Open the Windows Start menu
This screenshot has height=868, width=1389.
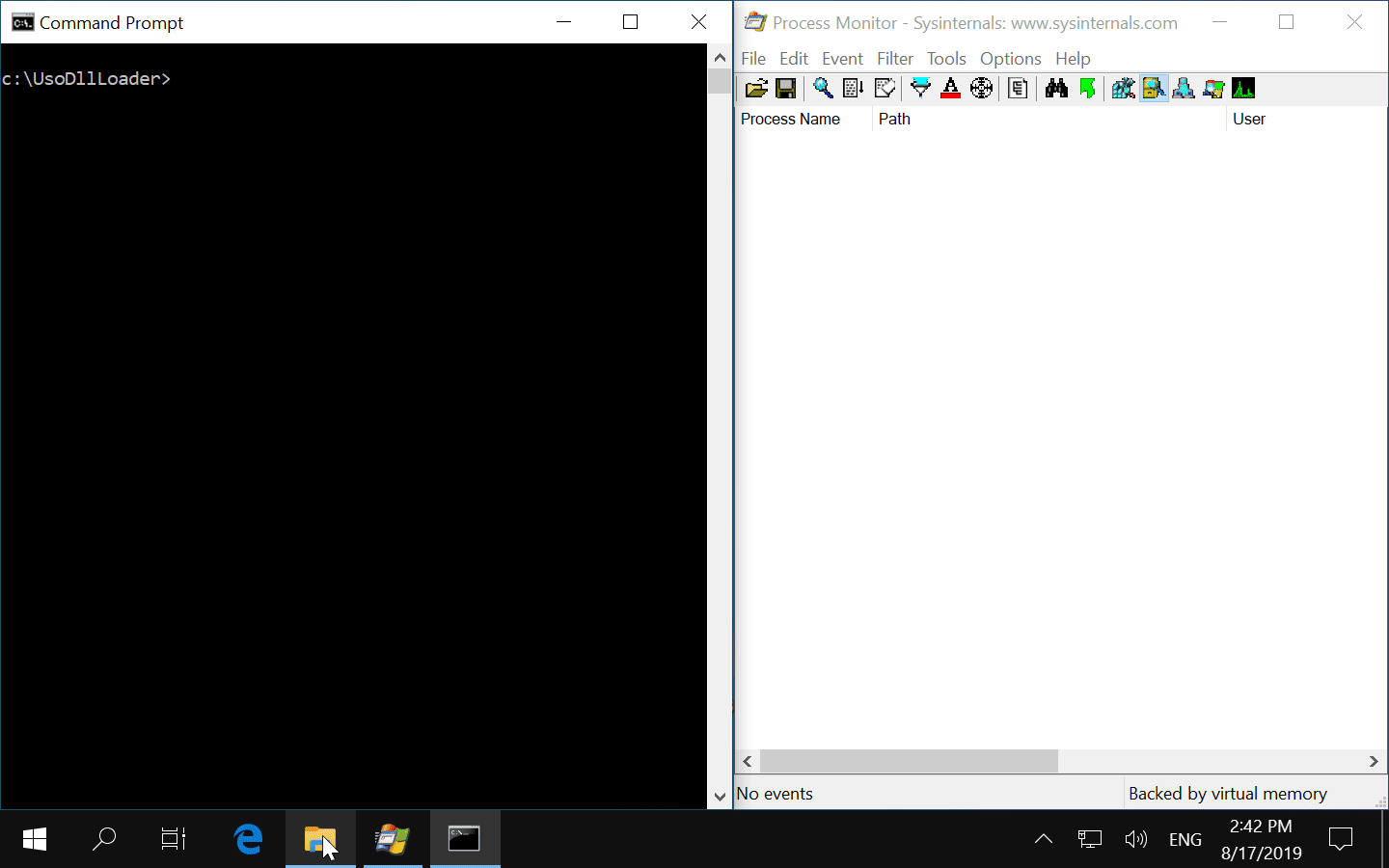coord(35,839)
